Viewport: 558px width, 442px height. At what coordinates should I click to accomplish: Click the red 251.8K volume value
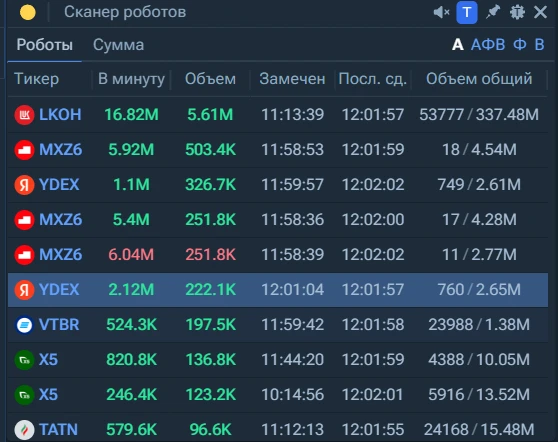210,254
